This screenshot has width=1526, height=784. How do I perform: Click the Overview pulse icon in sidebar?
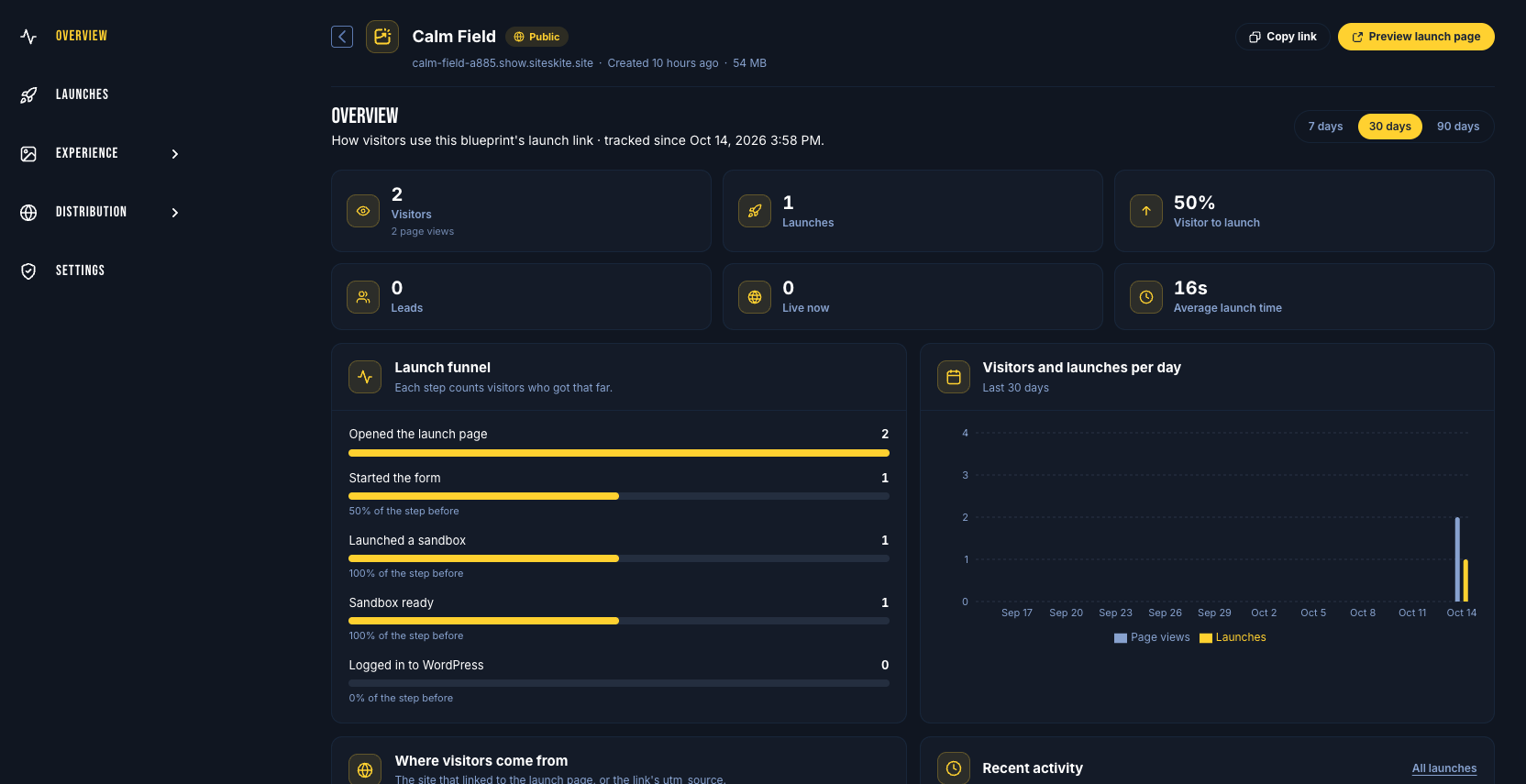[28, 37]
